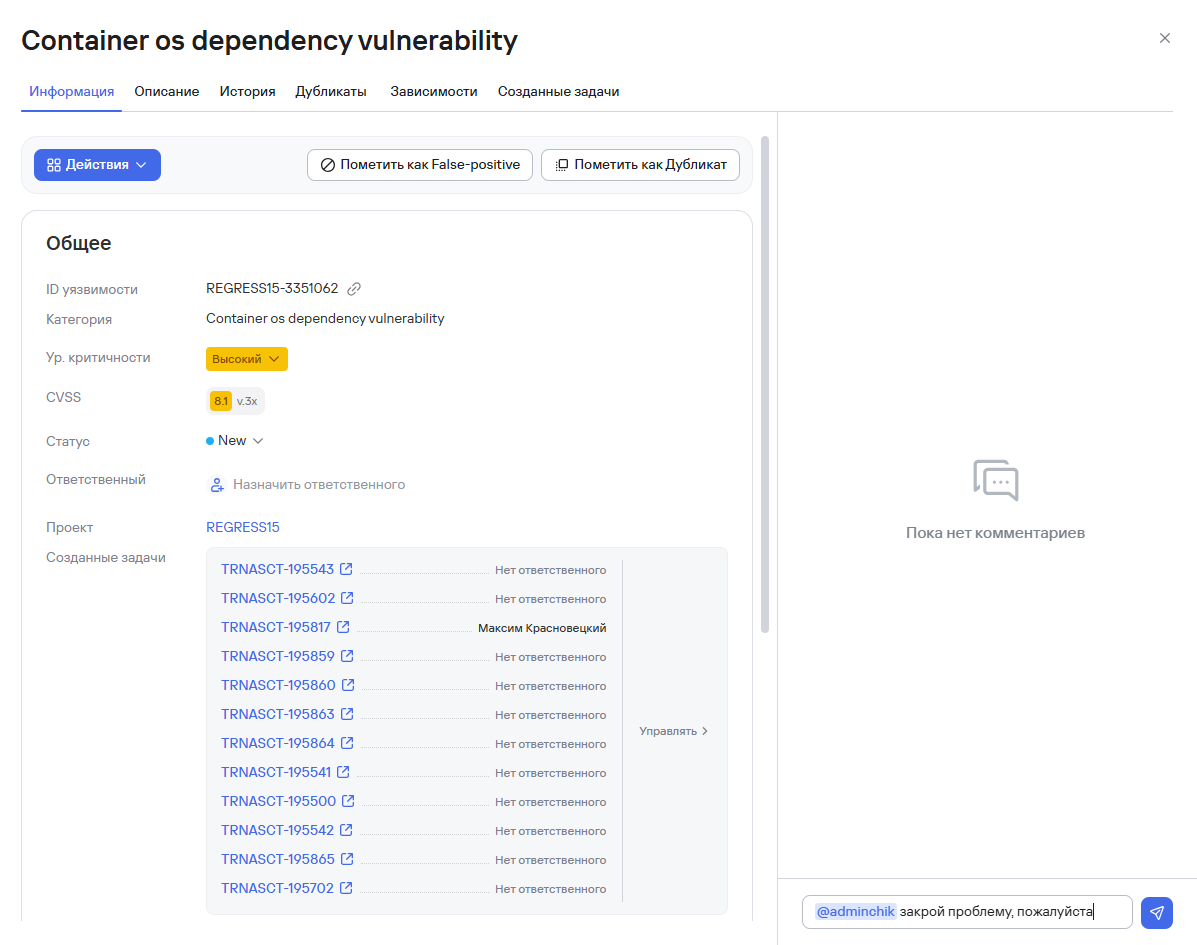1197x945 pixels.
Task: Open external link icon for TRNASCT-195500
Action: click(x=348, y=801)
